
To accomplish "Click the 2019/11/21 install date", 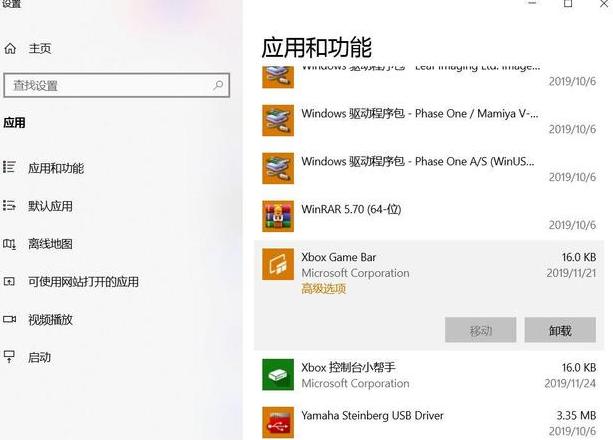I will (x=571, y=273).
